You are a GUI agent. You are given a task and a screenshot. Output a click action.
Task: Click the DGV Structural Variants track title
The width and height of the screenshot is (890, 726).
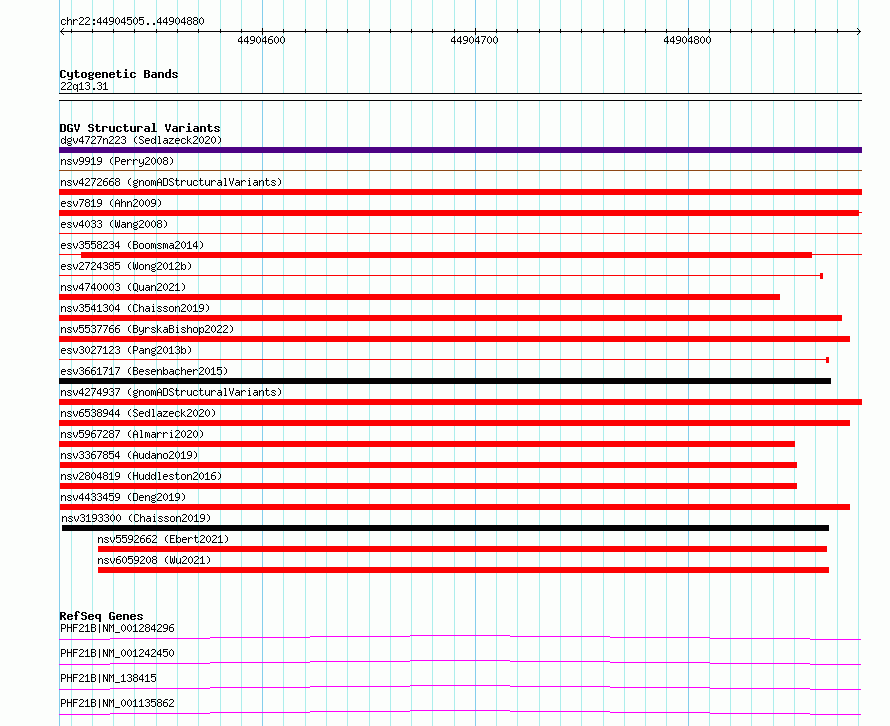(x=140, y=128)
